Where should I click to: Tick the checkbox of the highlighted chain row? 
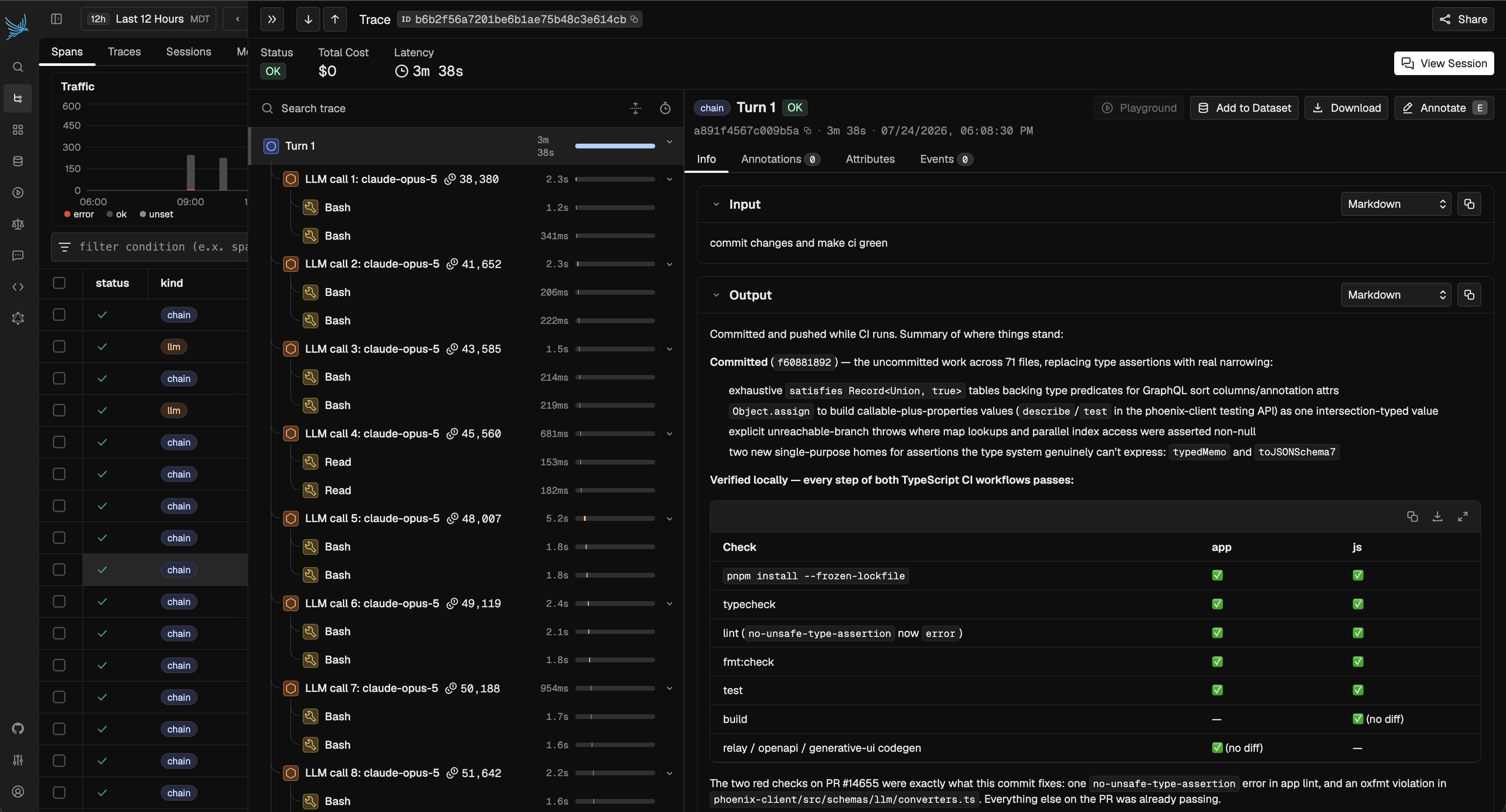tap(59, 570)
